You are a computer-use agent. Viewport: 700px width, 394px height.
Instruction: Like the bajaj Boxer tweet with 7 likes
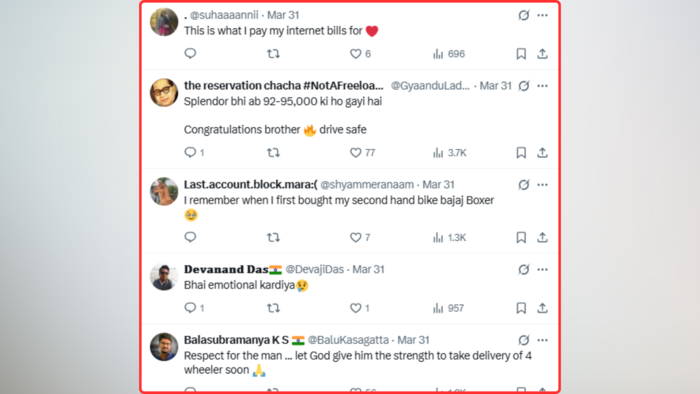pyautogui.click(x=355, y=237)
